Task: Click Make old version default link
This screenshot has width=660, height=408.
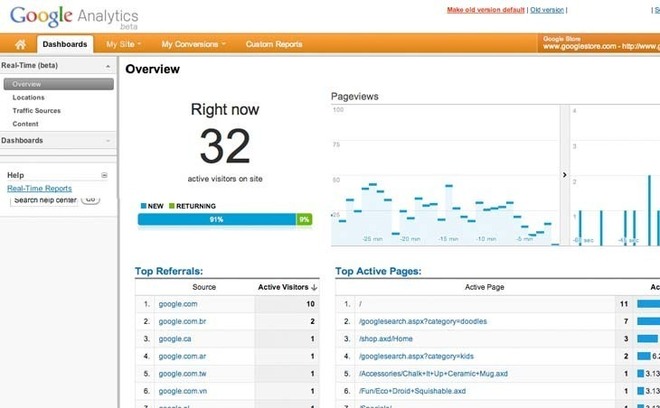Action: [x=485, y=10]
